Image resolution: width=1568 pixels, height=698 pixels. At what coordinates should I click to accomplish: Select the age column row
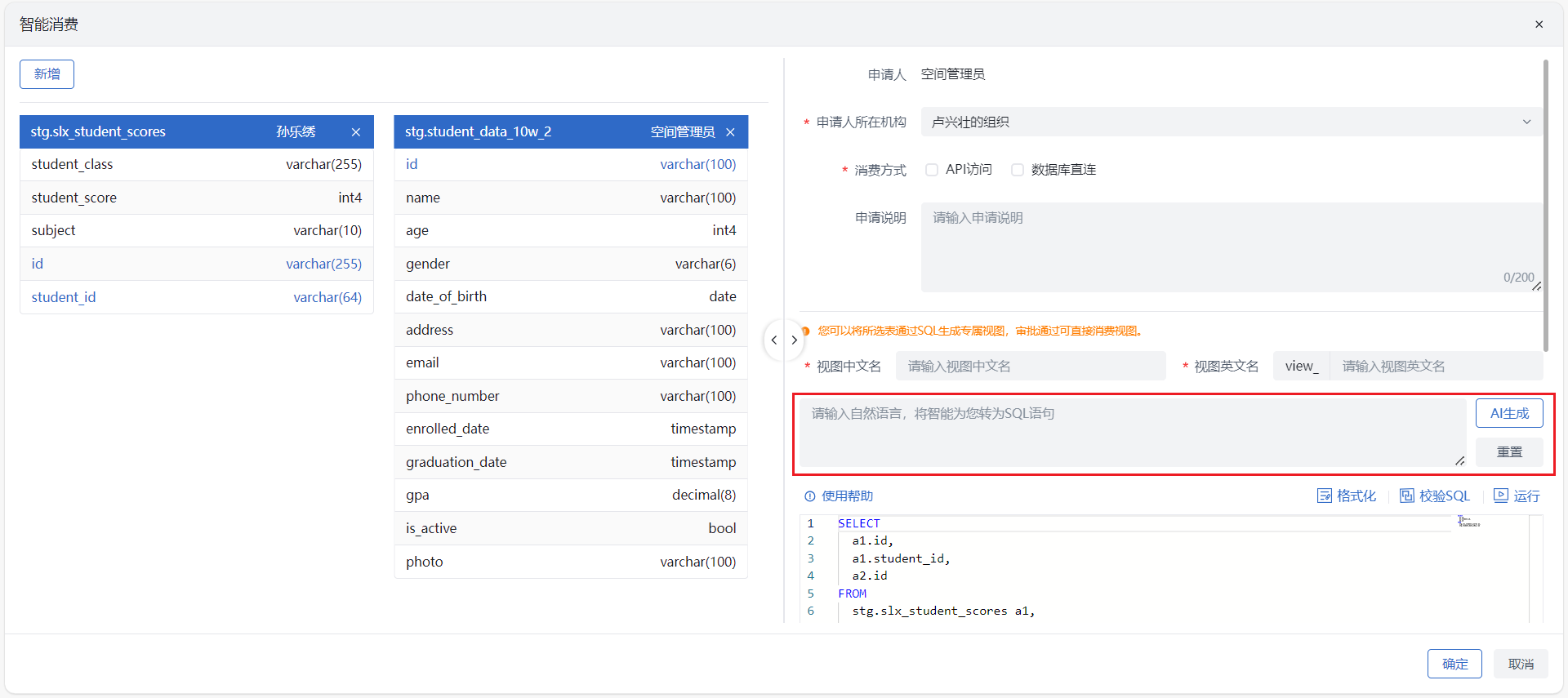pyautogui.click(x=571, y=231)
